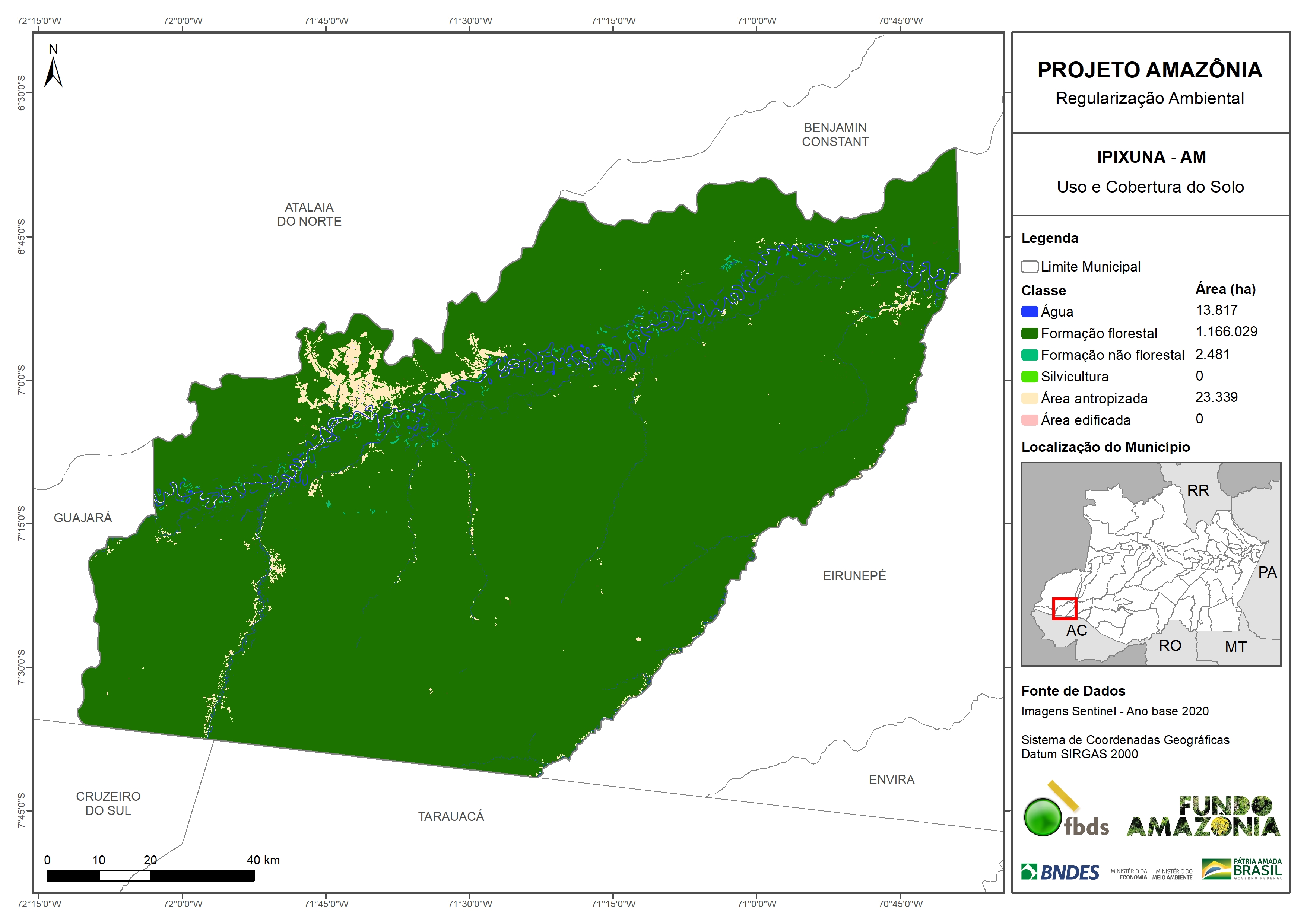Click the BNDES logo
Screen dimensions: 1307x924
click(1060, 871)
